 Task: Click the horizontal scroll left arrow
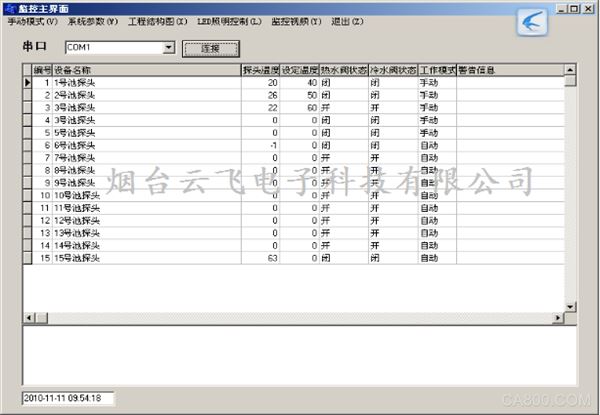tap(29, 317)
